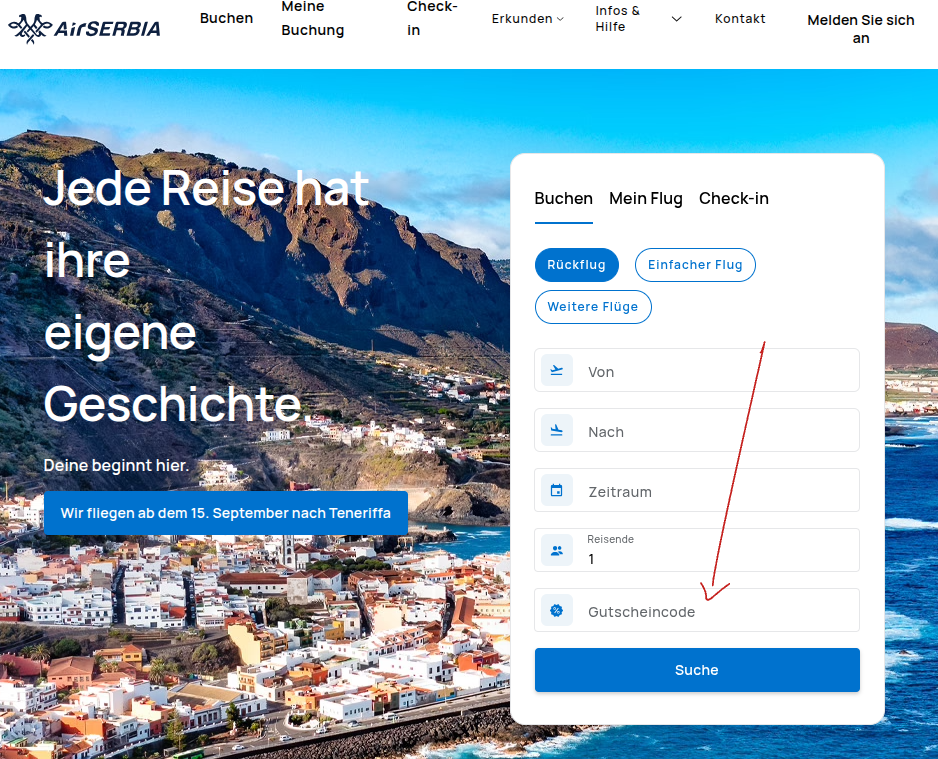The image size is (938, 759).
Task: Click the Air Serbia logo
Action: (x=83, y=27)
